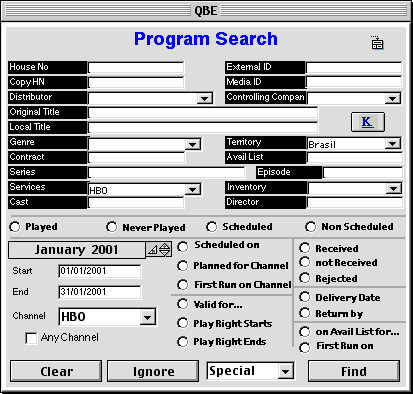Click the Cast input field
Screen dimensions: 413x394
136,203
